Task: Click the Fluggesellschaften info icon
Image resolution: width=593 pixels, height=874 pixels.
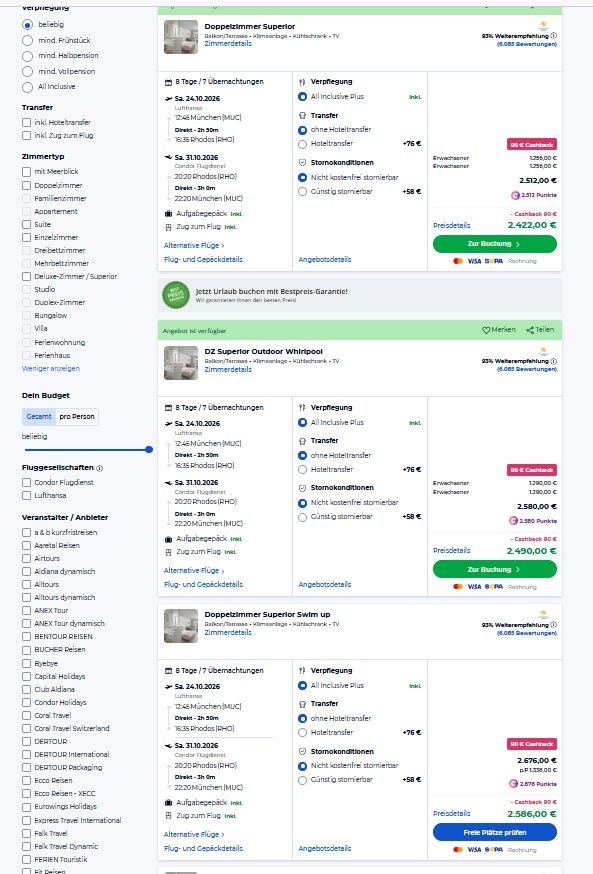Action: (100, 468)
